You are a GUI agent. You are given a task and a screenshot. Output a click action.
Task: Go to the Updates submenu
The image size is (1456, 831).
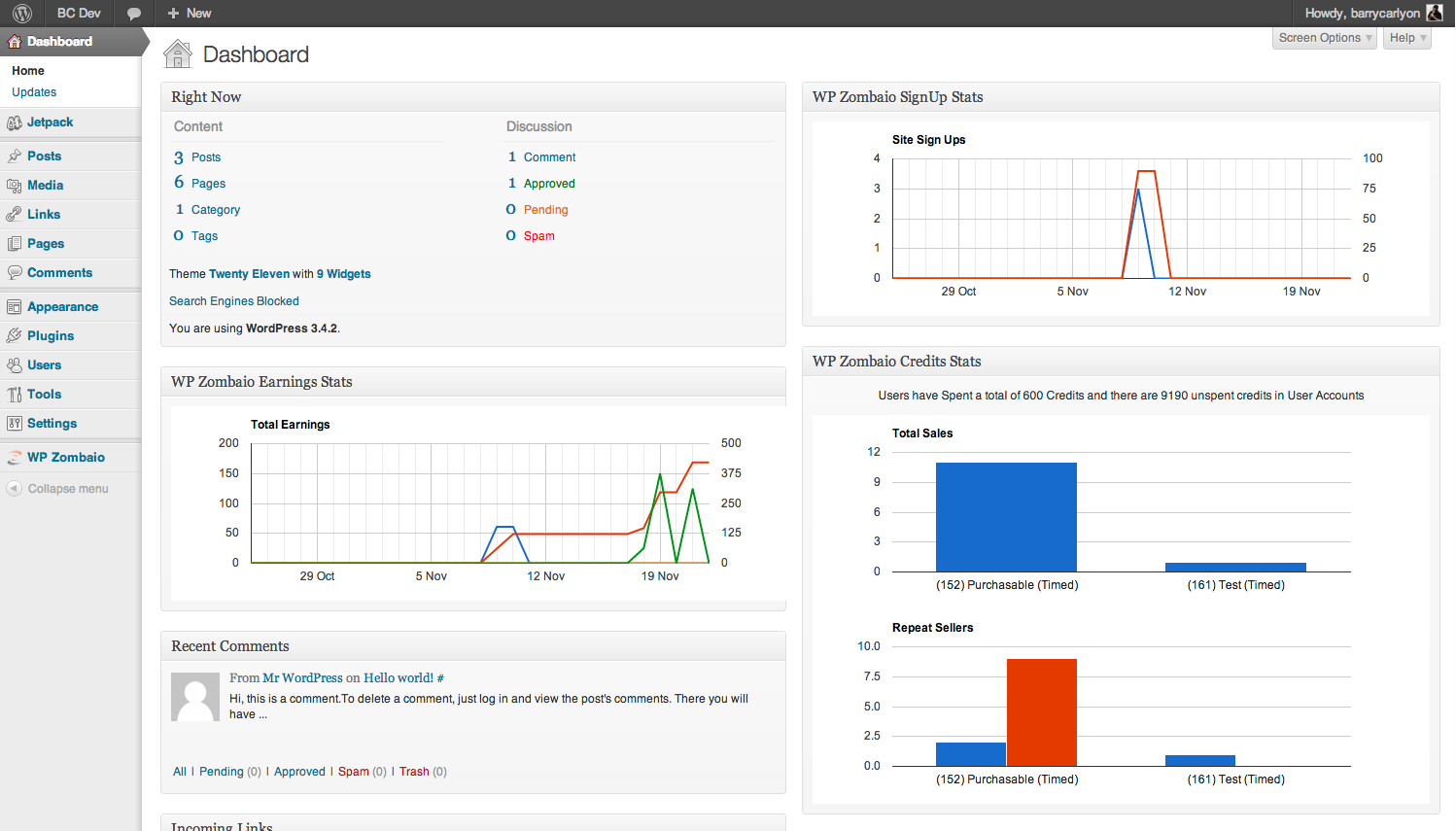[34, 92]
